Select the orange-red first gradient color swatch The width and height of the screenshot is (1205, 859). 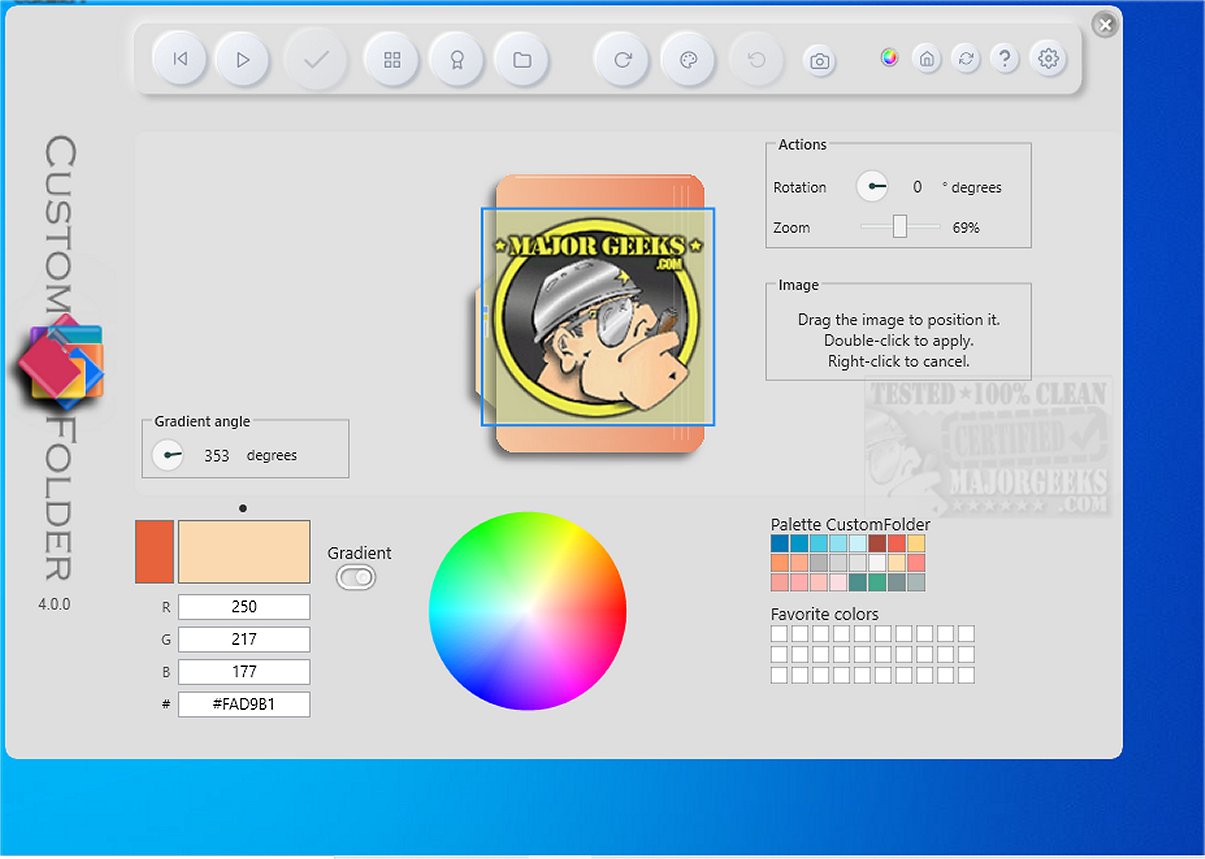point(154,551)
